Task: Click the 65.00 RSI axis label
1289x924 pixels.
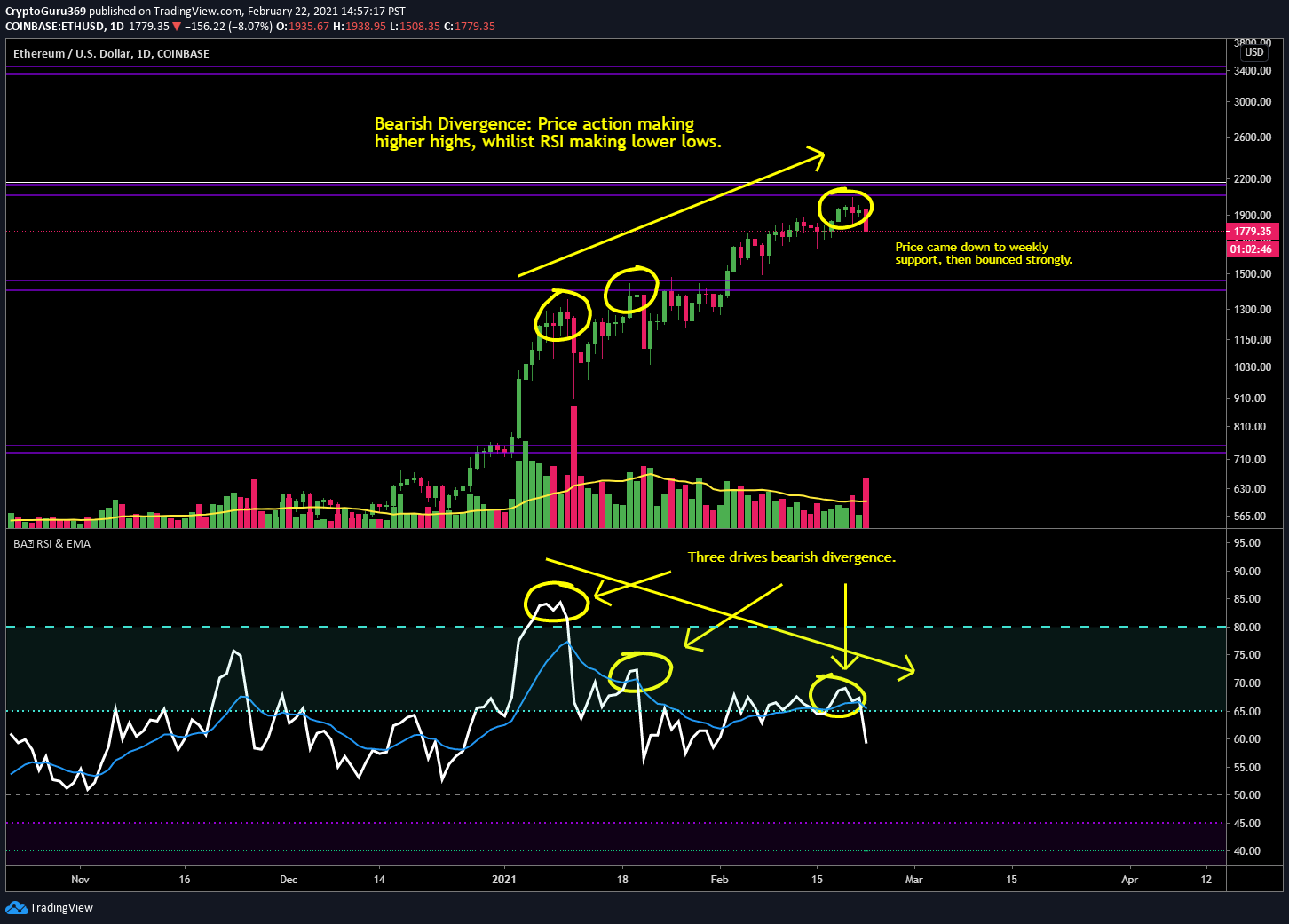Action: [x=1246, y=712]
